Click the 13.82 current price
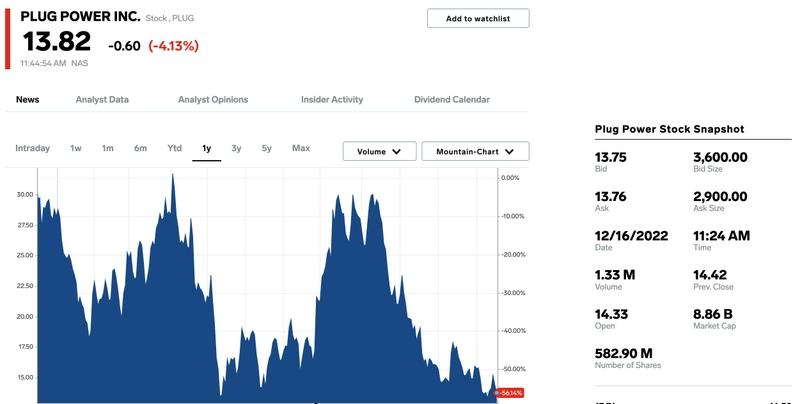 pos(57,41)
